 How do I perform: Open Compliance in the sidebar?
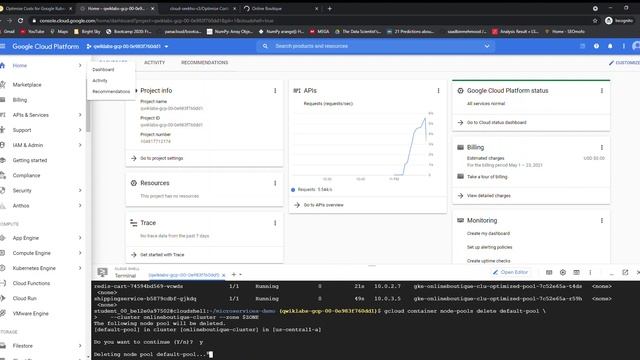26,175
